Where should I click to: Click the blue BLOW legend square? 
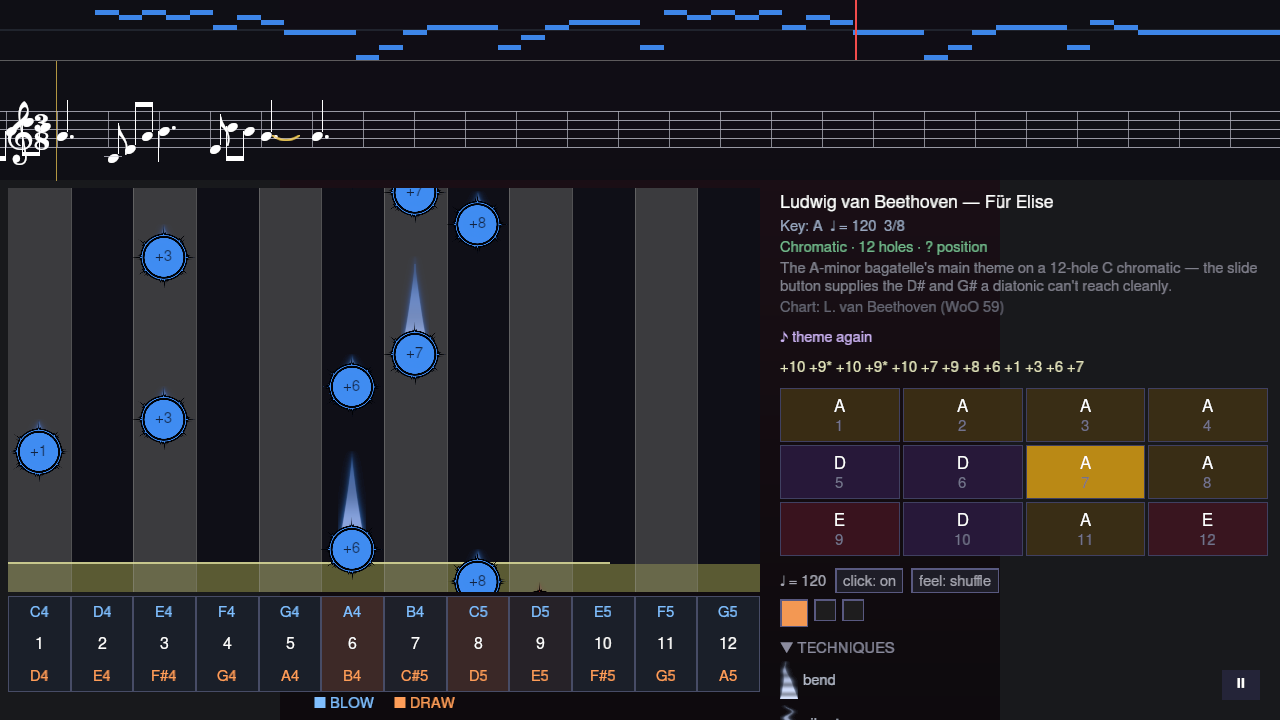tap(320, 703)
